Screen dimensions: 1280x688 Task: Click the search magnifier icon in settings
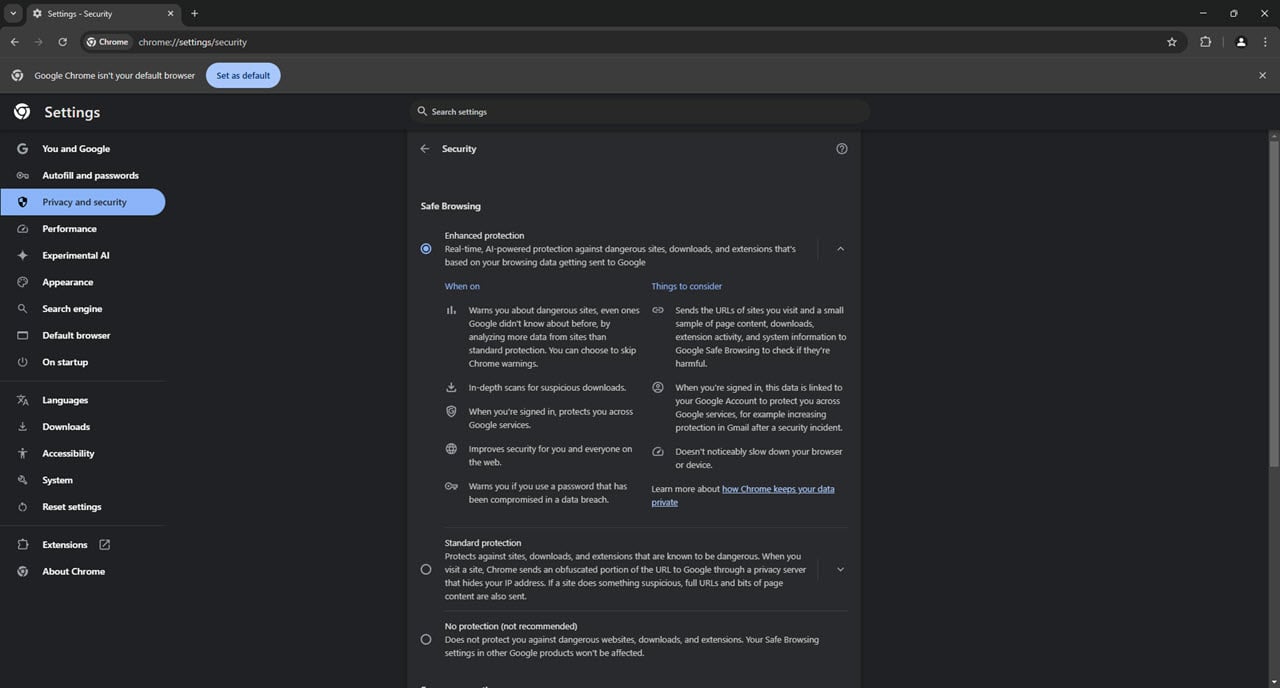pos(422,112)
